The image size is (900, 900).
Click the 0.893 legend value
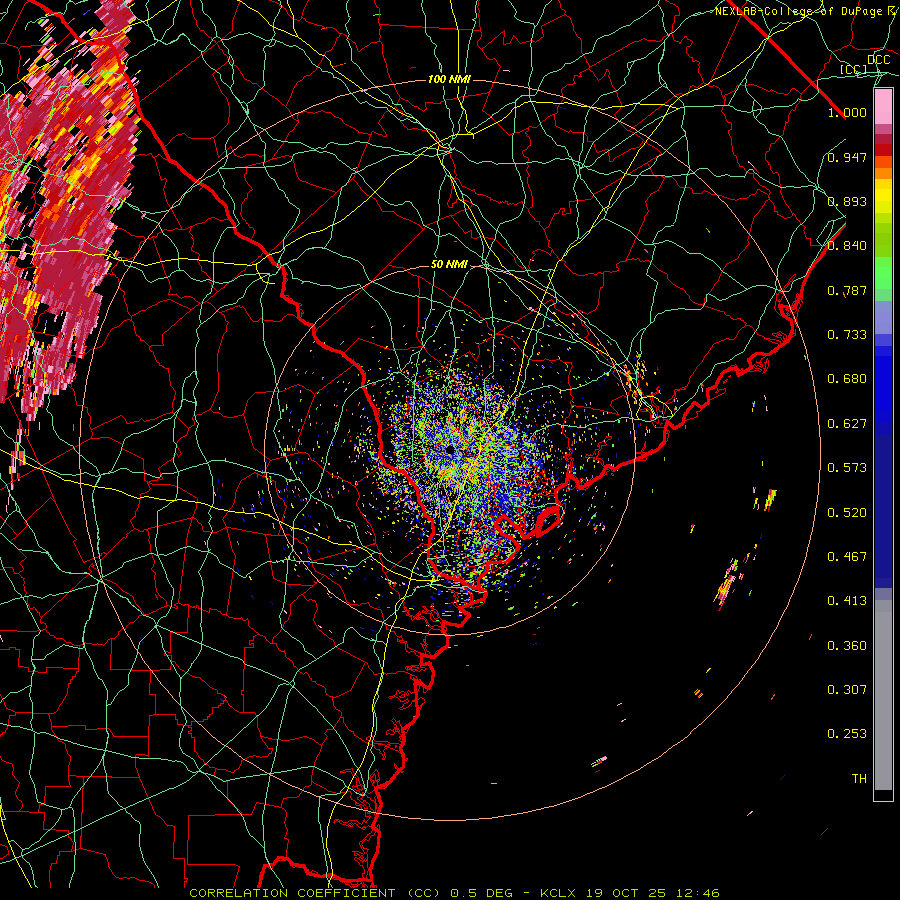(x=847, y=201)
